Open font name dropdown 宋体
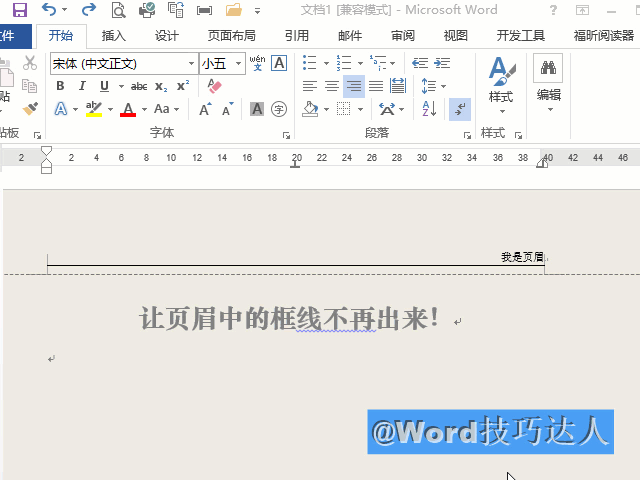 click(191, 64)
